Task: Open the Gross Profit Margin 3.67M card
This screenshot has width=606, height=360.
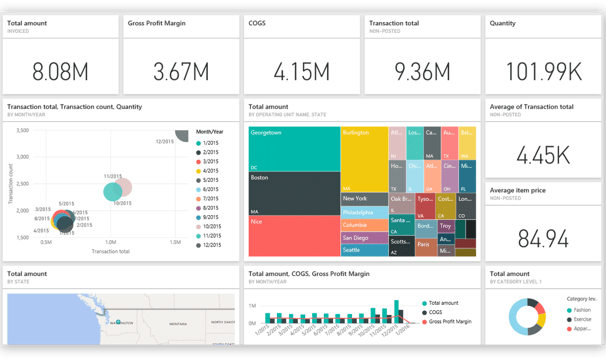Action: tap(181, 55)
